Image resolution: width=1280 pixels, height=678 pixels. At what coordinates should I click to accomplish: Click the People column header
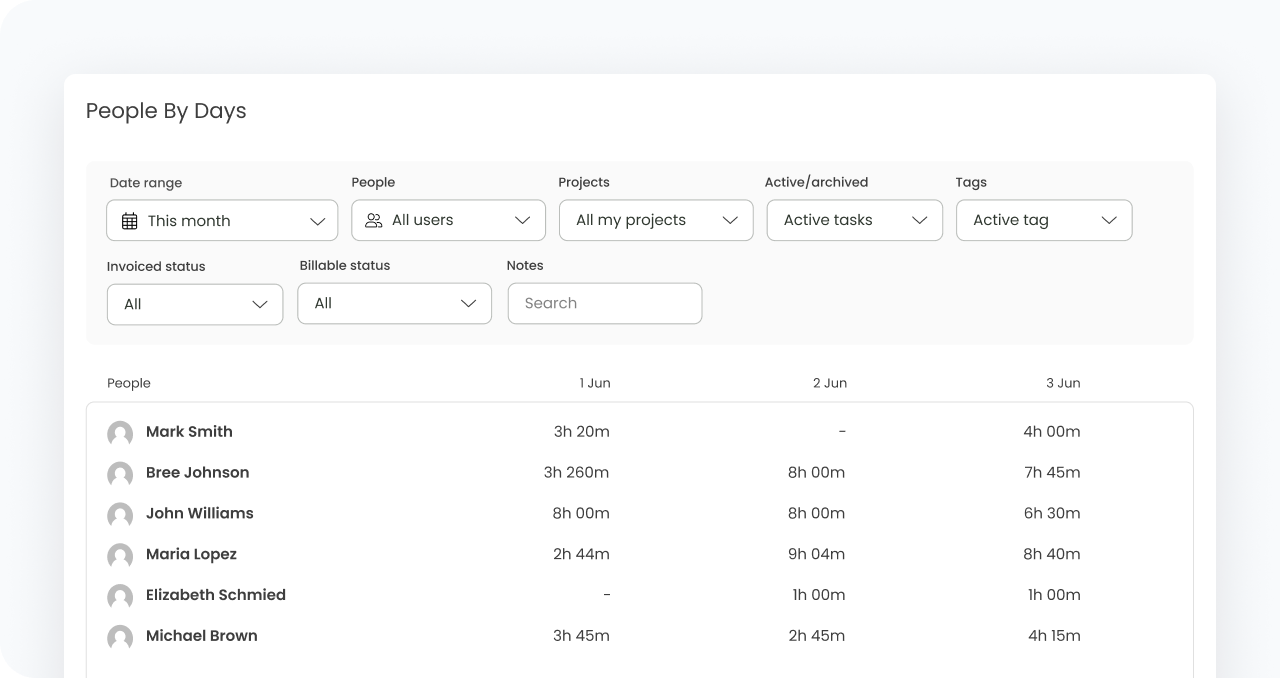129,383
